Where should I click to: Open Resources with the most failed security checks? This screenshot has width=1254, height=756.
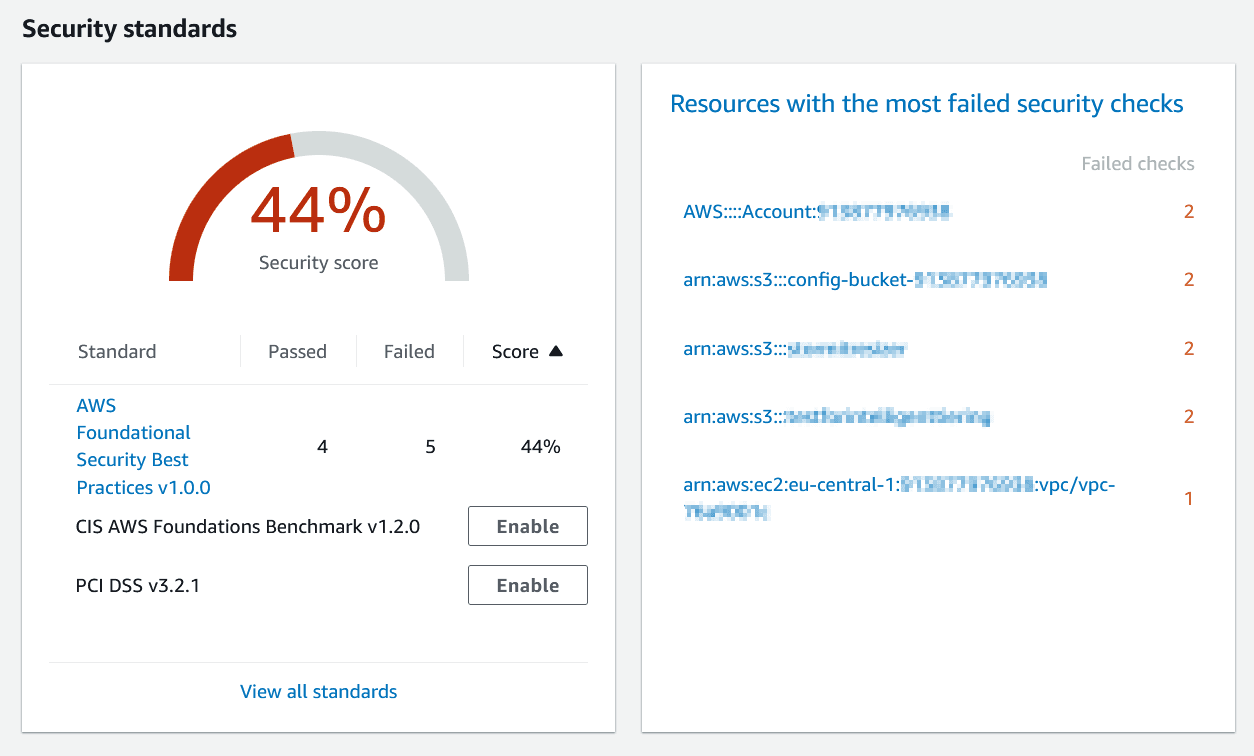[x=927, y=104]
